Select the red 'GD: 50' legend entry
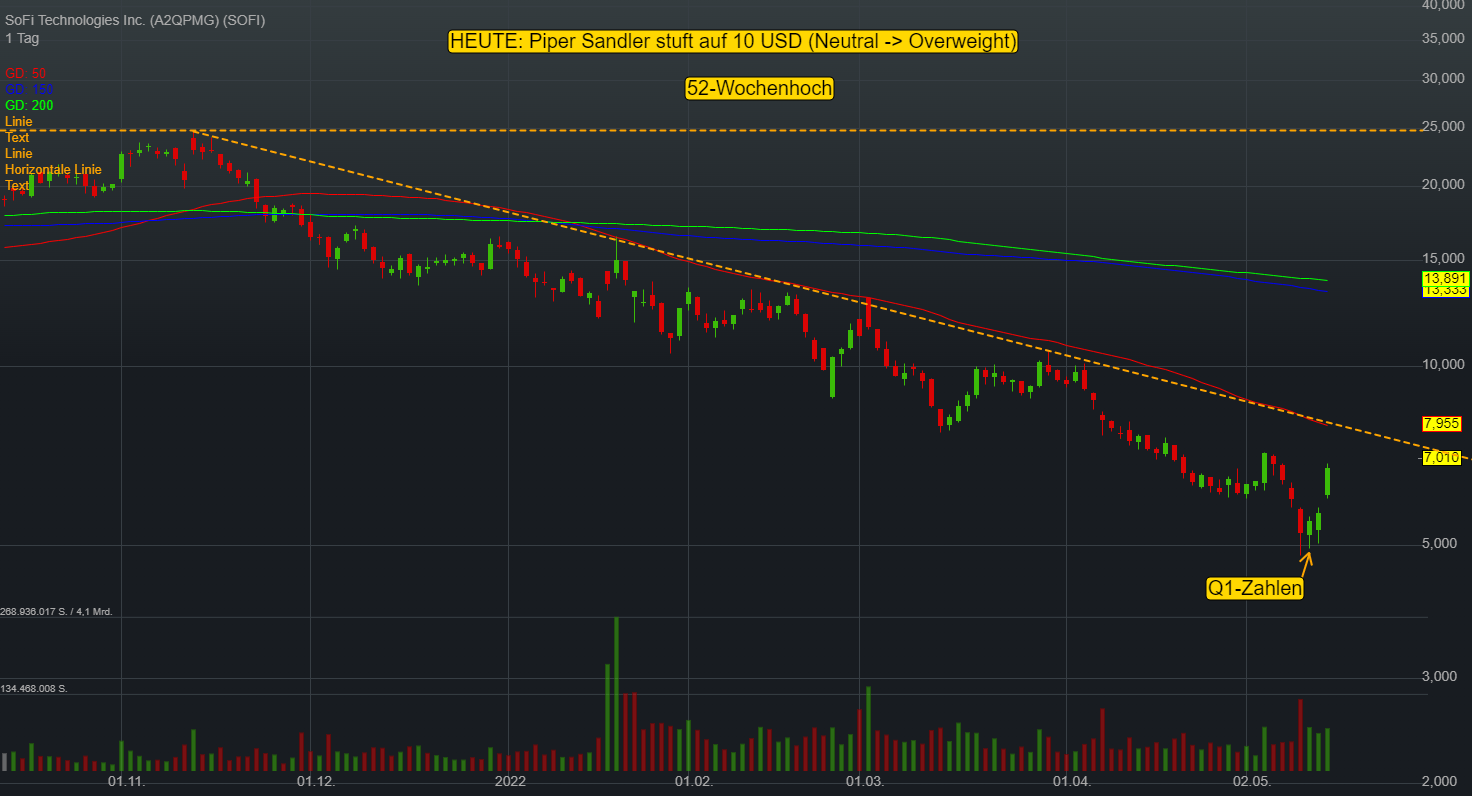 pyautogui.click(x=26, y=74)
